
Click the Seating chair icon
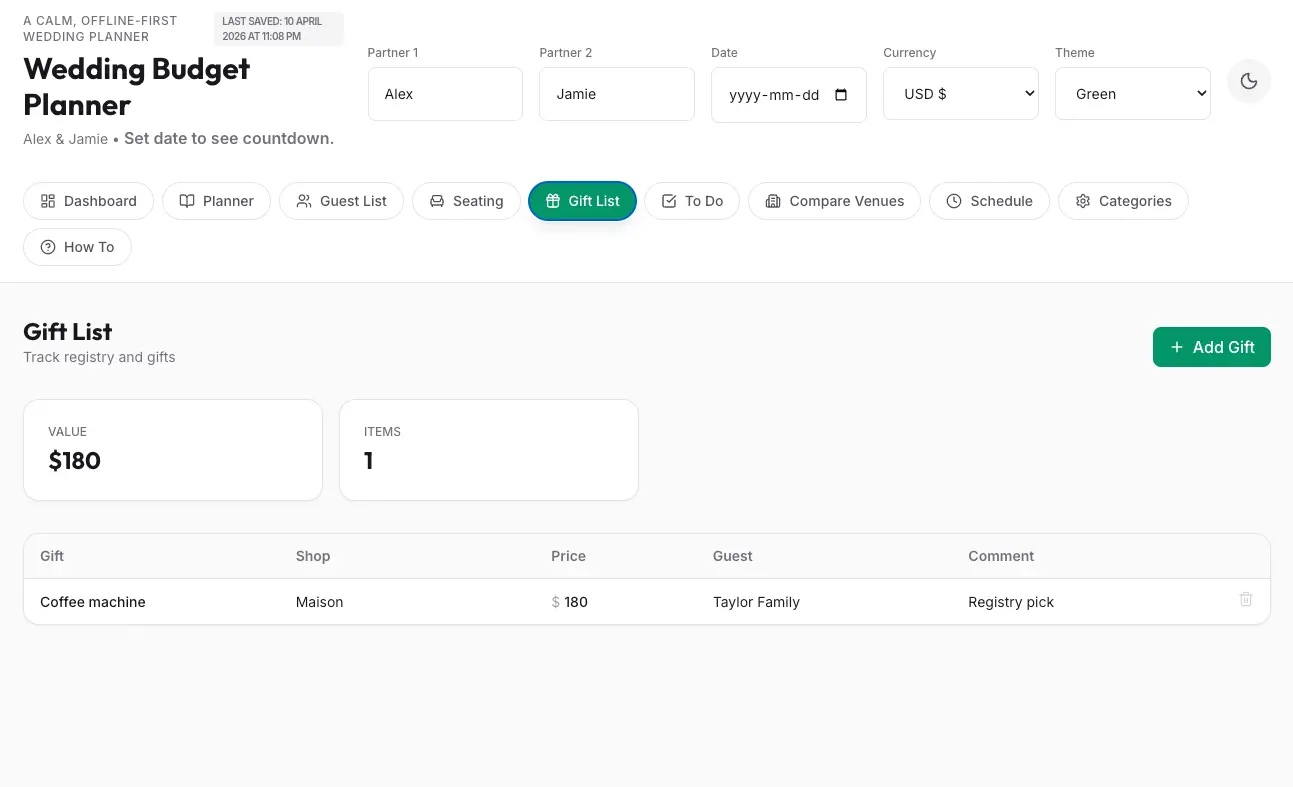(437, 201)
